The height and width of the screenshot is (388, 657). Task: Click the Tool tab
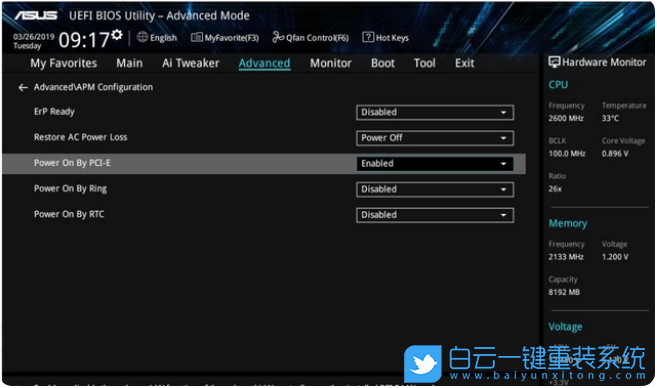click(x=424, y=63)
